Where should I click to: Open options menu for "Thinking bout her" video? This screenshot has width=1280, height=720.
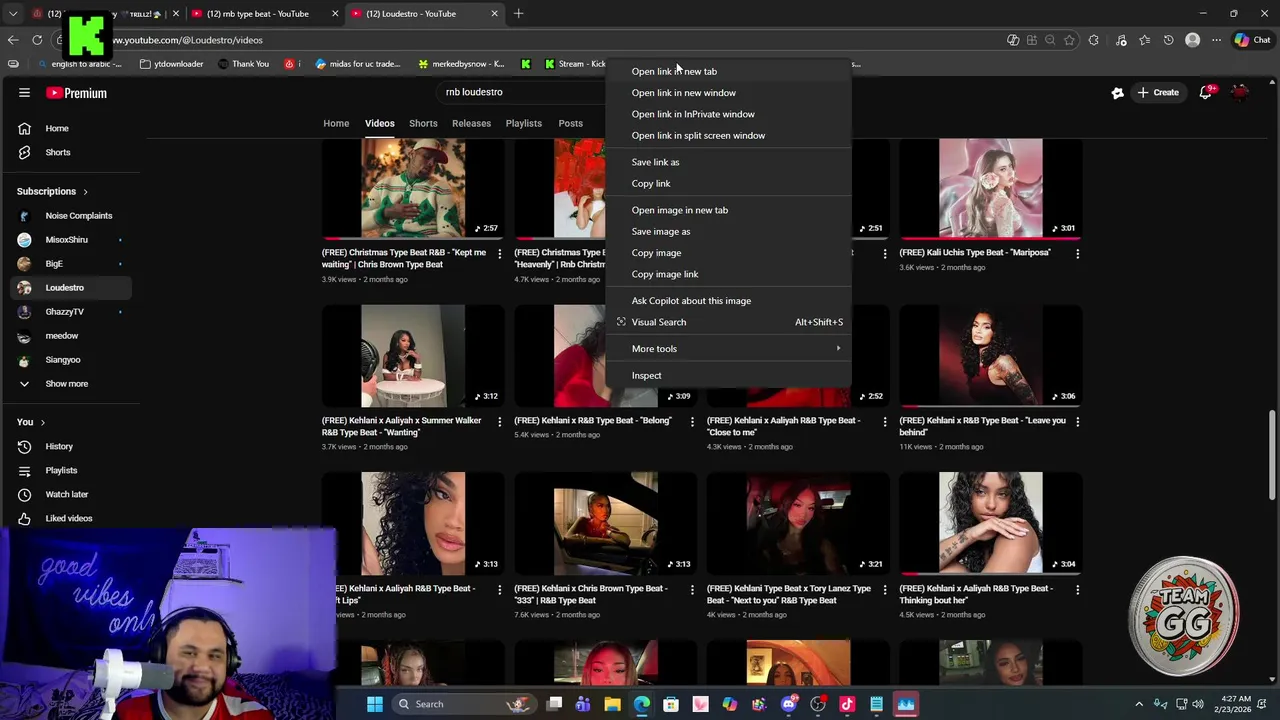tap(1077, 590)
